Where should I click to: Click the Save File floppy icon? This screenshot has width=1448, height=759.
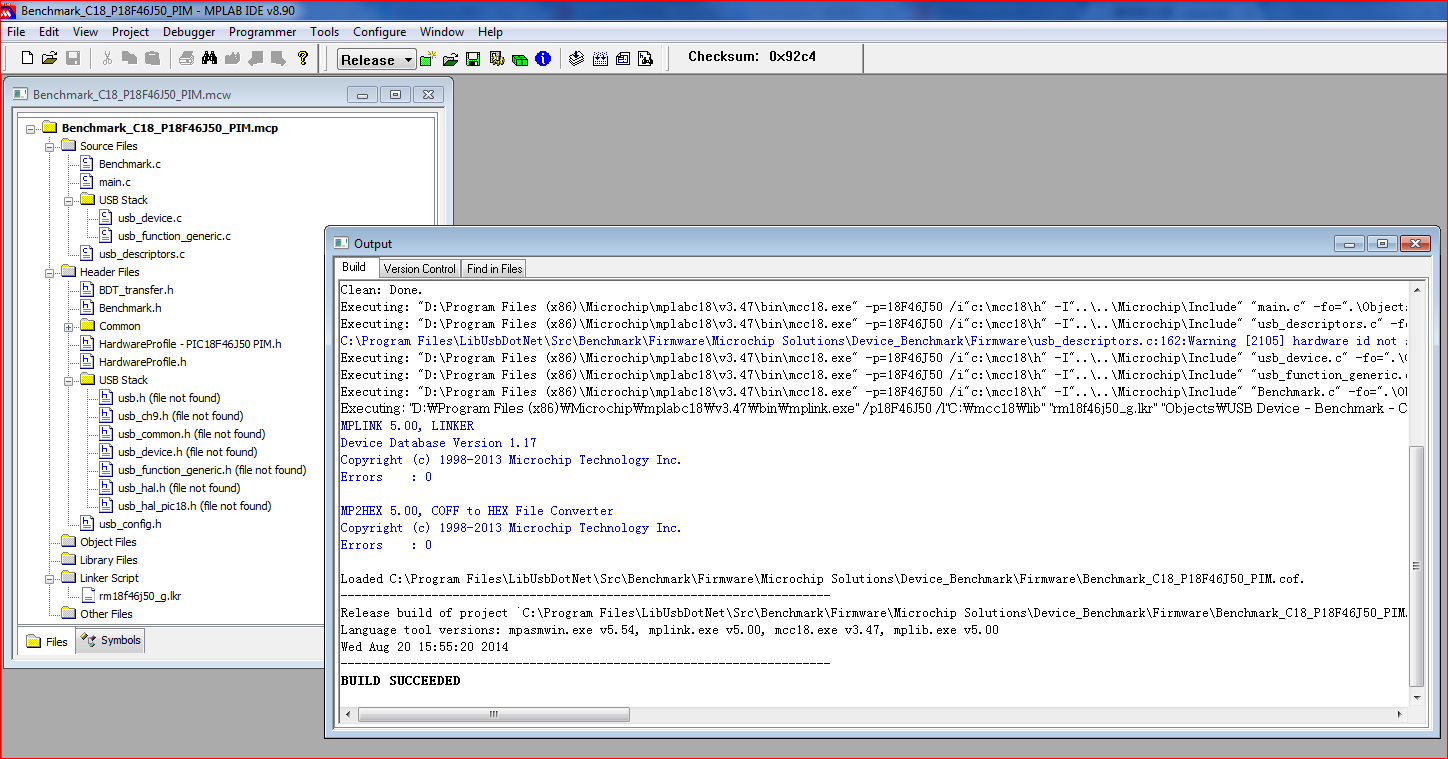pos(72,58)
